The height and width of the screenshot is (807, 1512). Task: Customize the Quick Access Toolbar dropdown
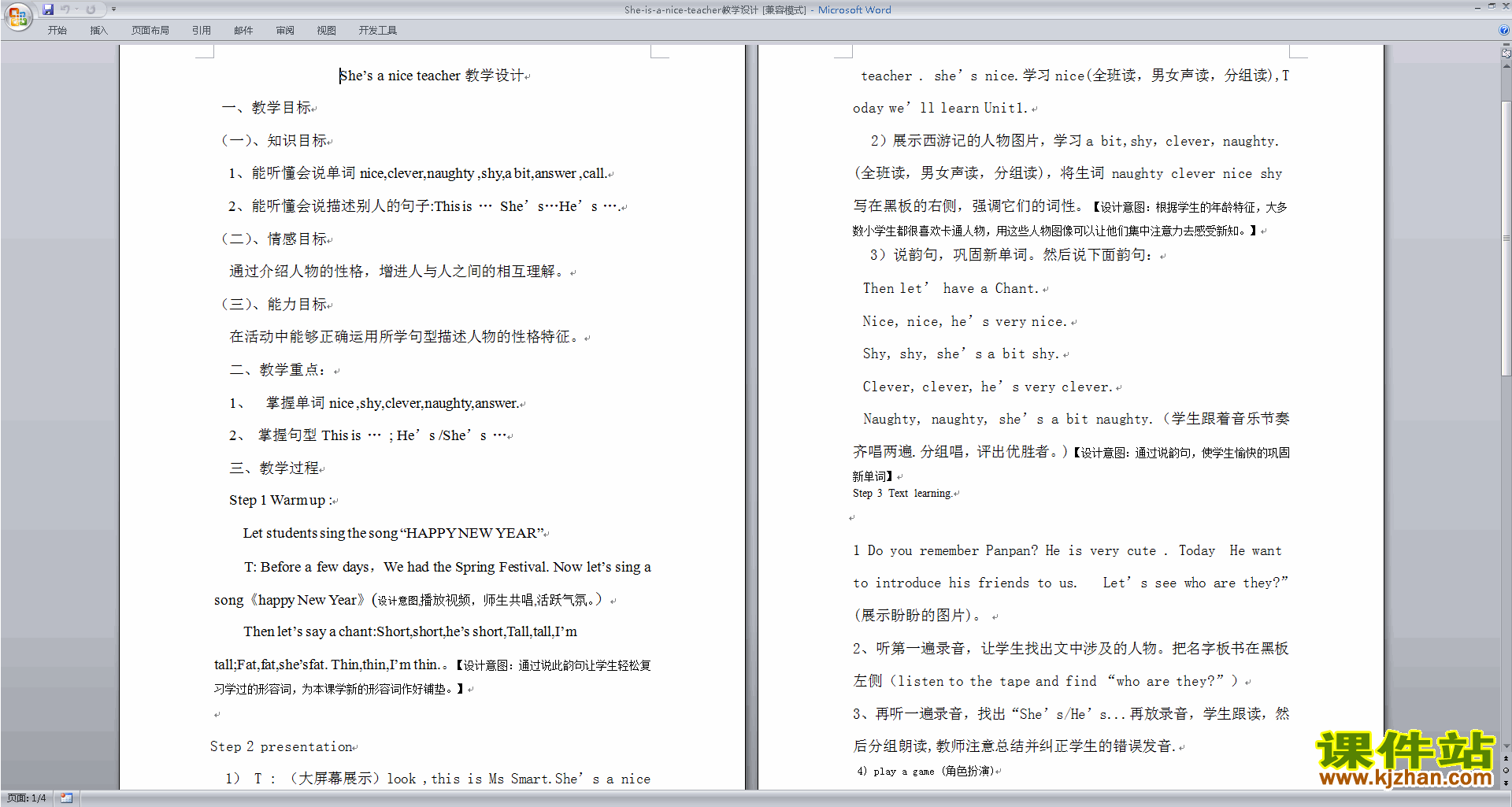(x=113, y=9)
